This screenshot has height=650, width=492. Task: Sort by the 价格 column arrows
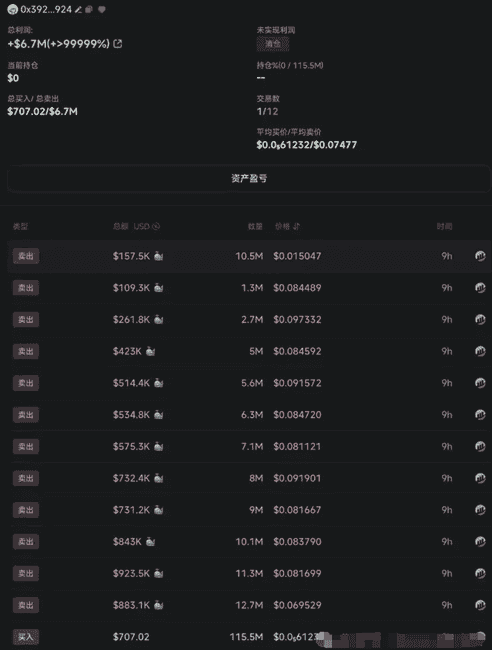[296, 226]
